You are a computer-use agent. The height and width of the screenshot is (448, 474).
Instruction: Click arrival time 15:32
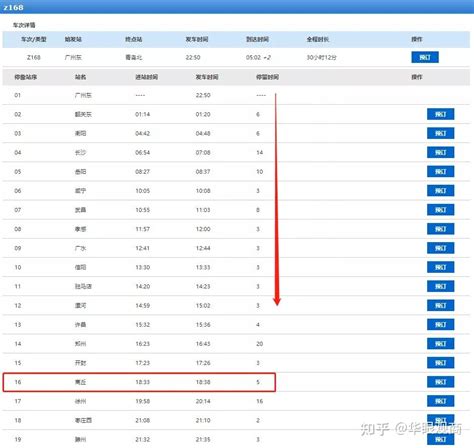coord(142,325)
